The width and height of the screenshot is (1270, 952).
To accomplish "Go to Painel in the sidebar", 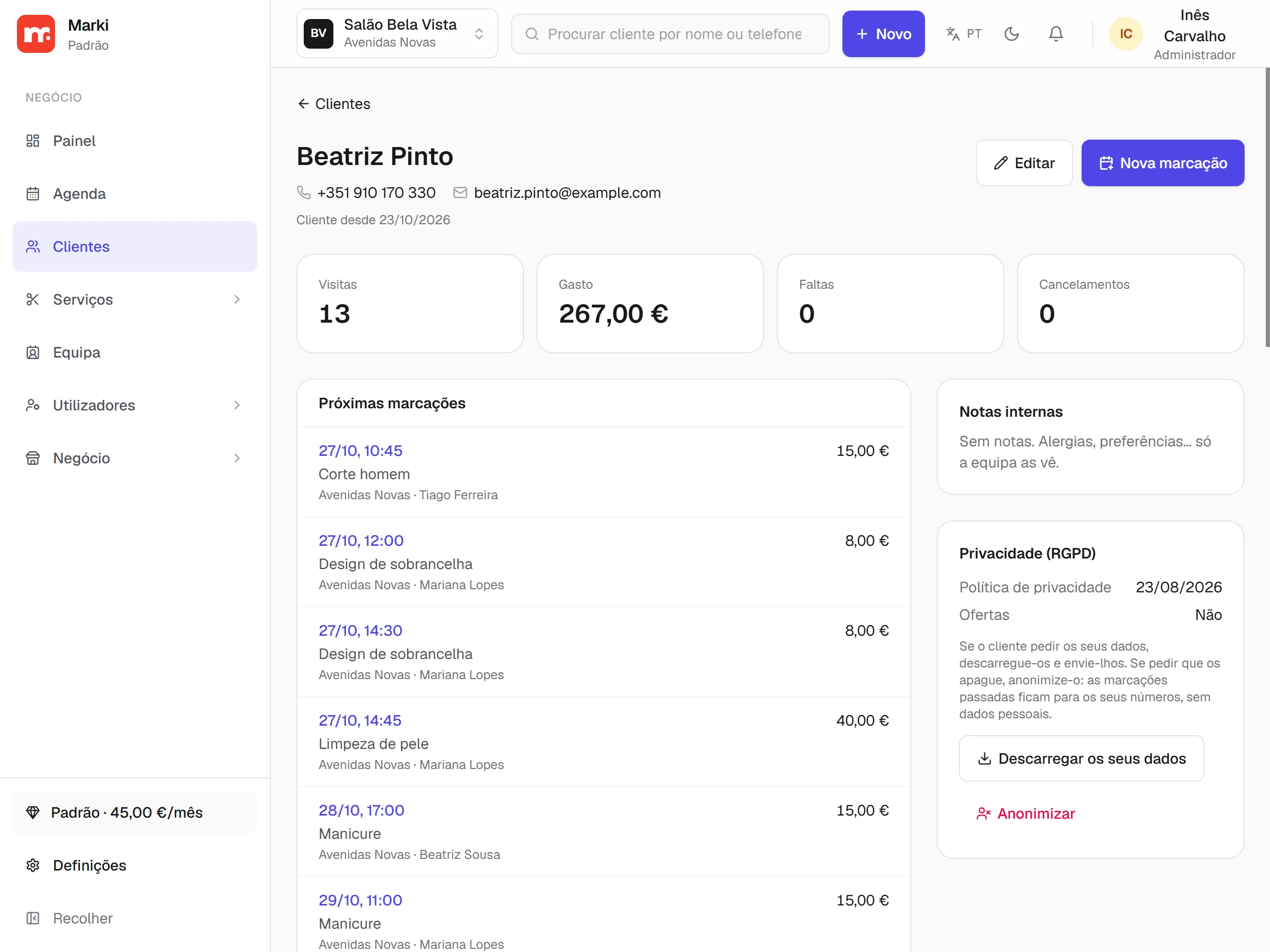I will [x=134, y=141].
